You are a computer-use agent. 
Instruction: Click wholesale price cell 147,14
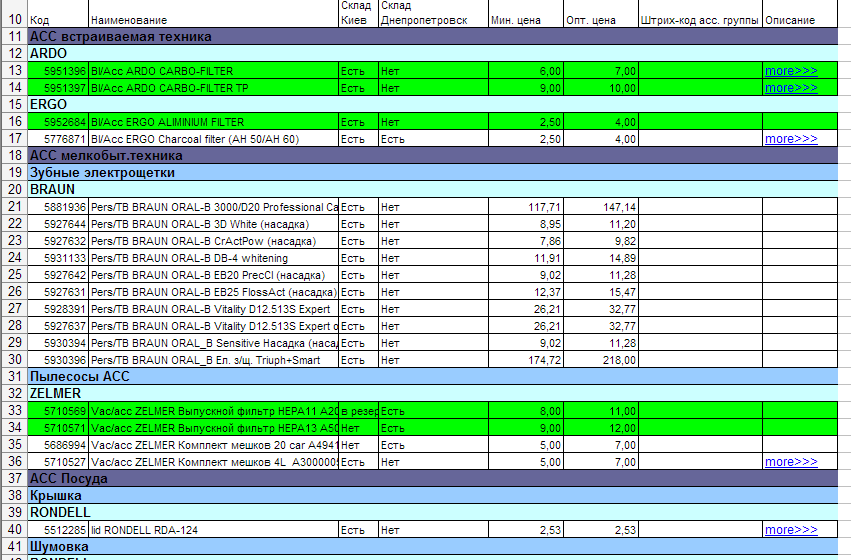tap(601, 207)
